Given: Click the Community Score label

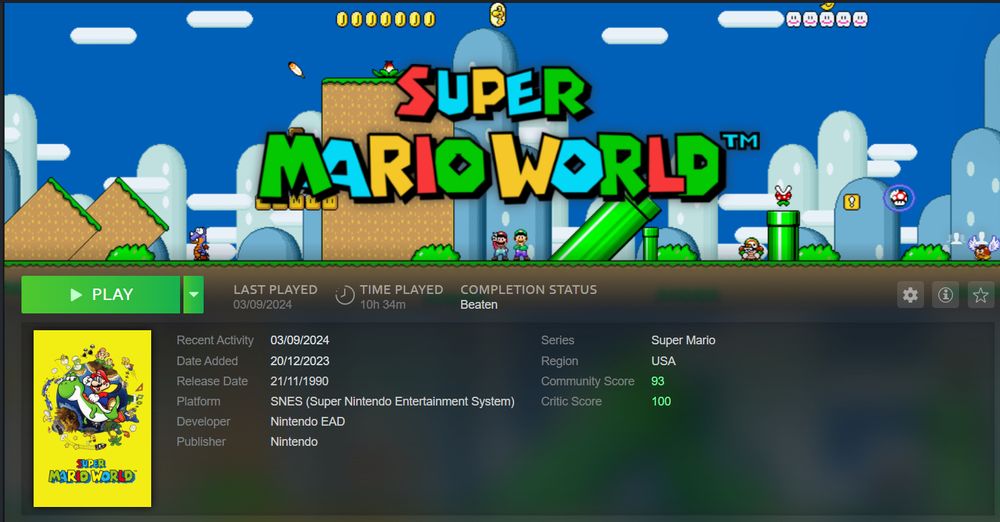Looking at the screenshot, I should [x=587, y=382].
